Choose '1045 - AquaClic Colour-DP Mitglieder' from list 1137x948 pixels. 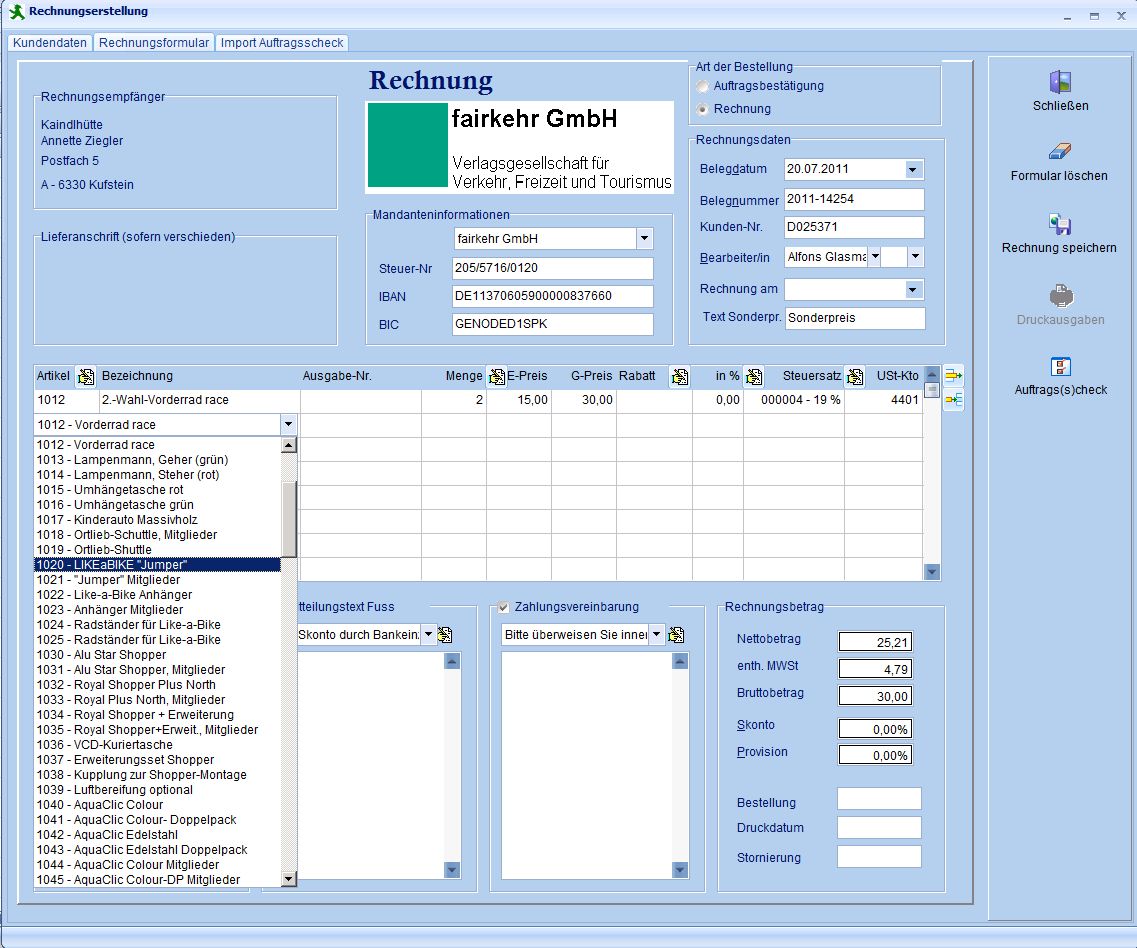157,879
